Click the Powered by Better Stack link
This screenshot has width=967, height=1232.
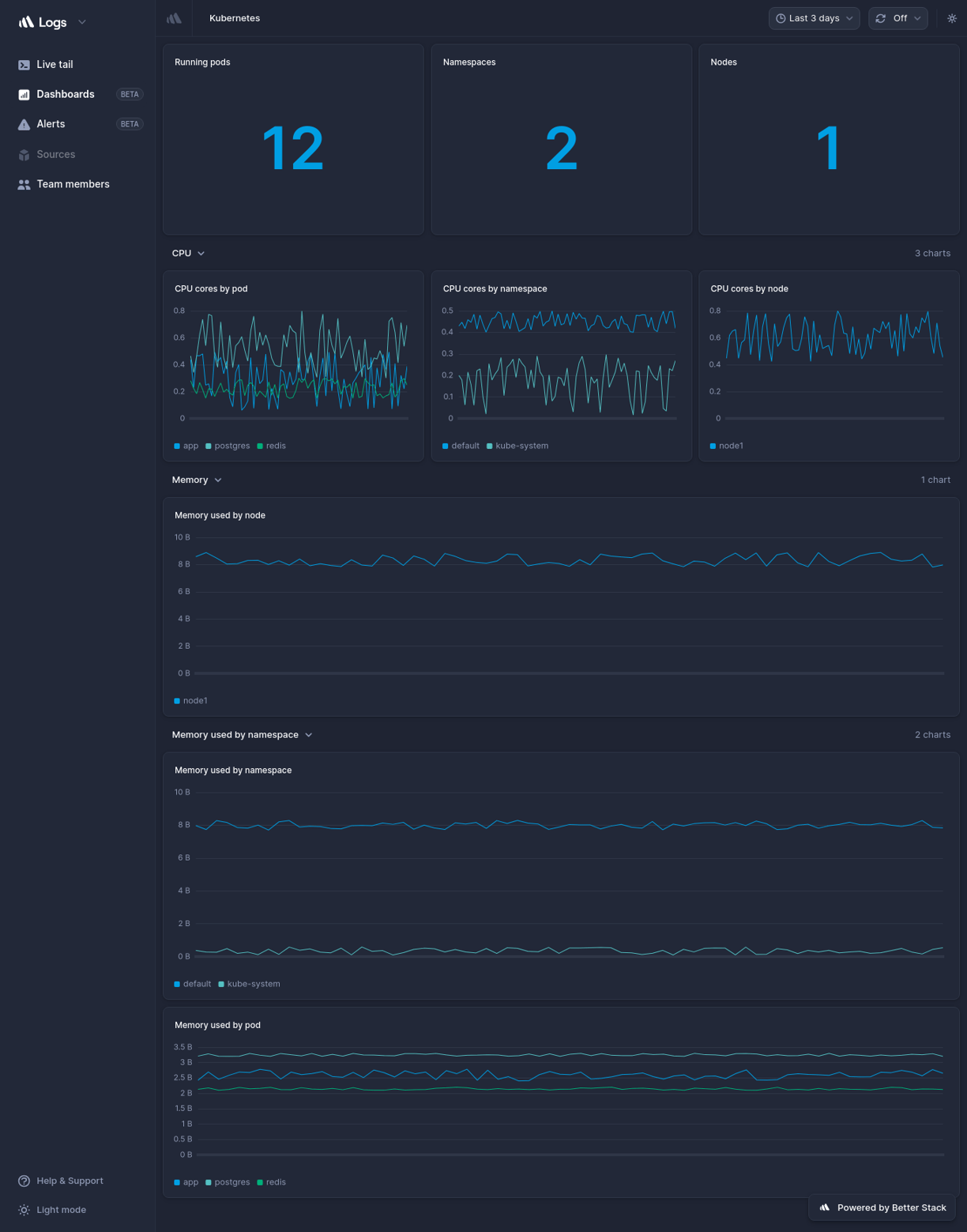(882, 1208)
